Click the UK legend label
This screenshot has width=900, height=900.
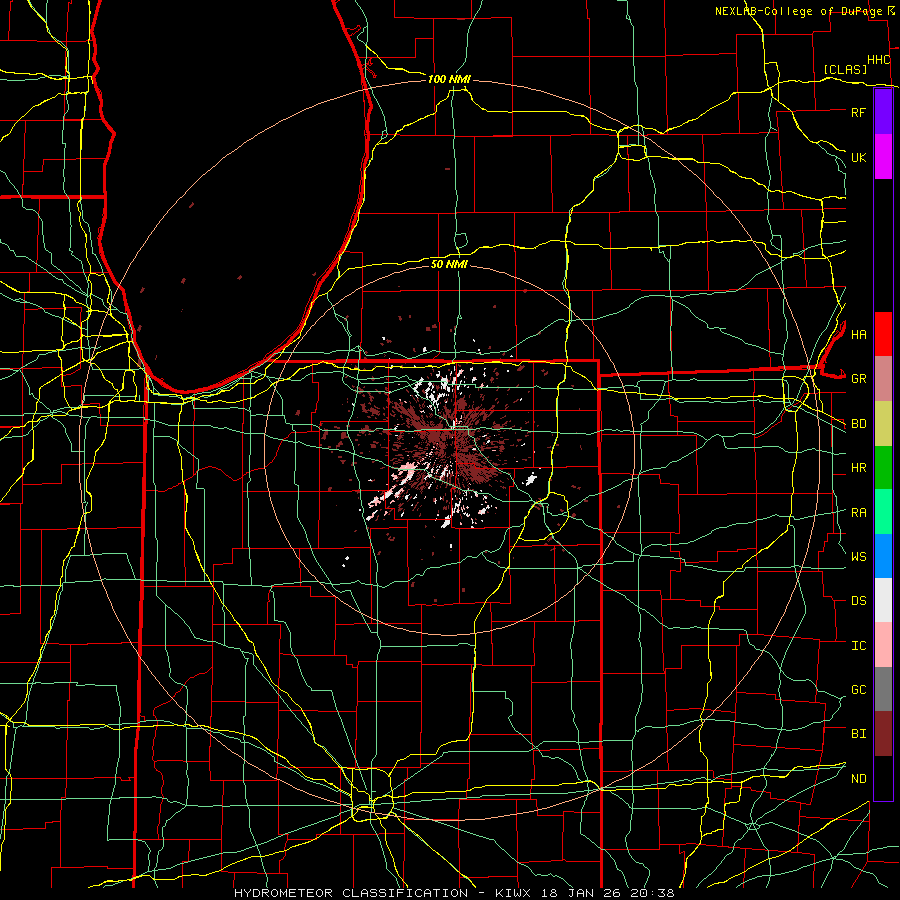(858, 157)
